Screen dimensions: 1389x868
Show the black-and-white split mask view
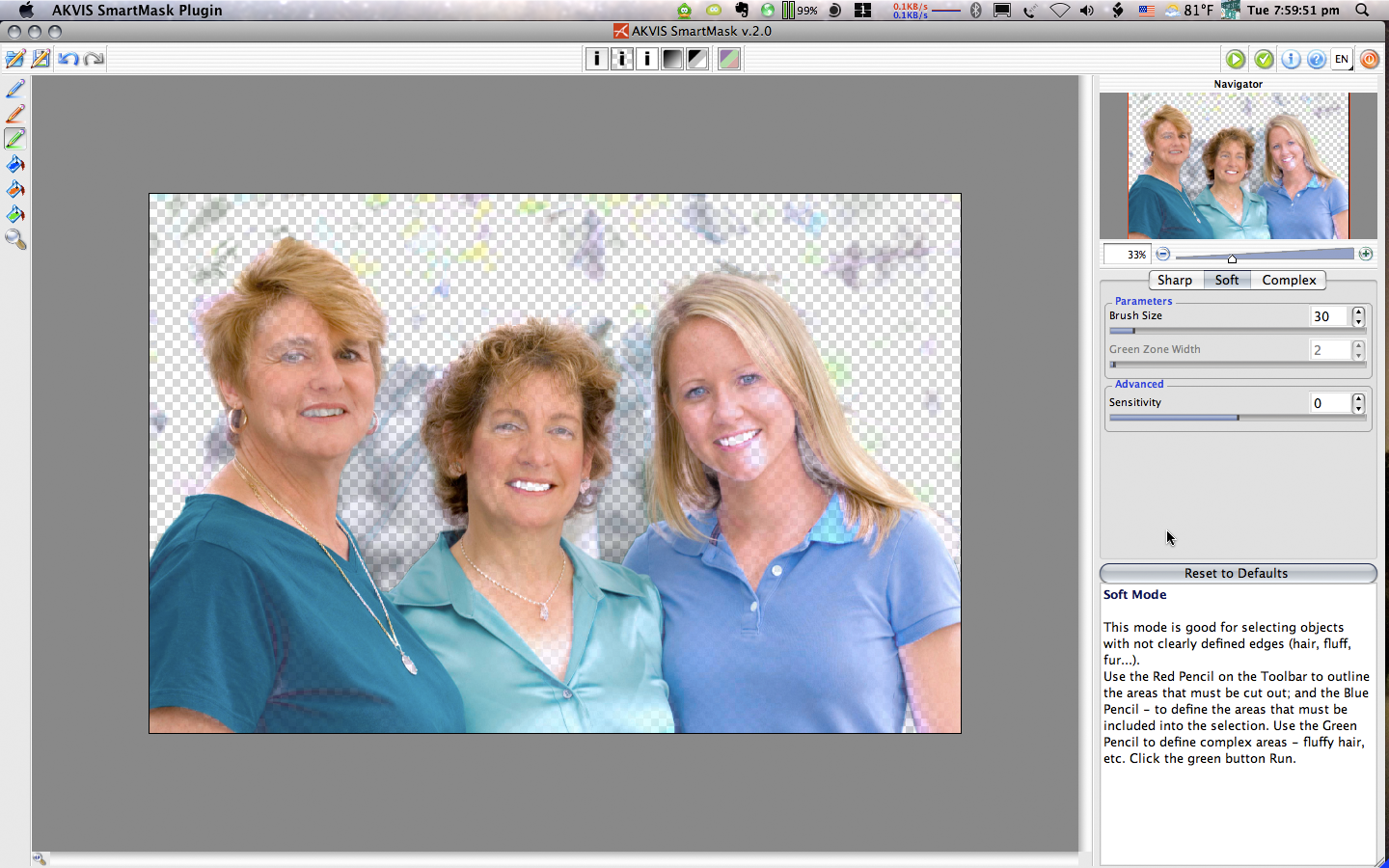[x=697, y=59]
